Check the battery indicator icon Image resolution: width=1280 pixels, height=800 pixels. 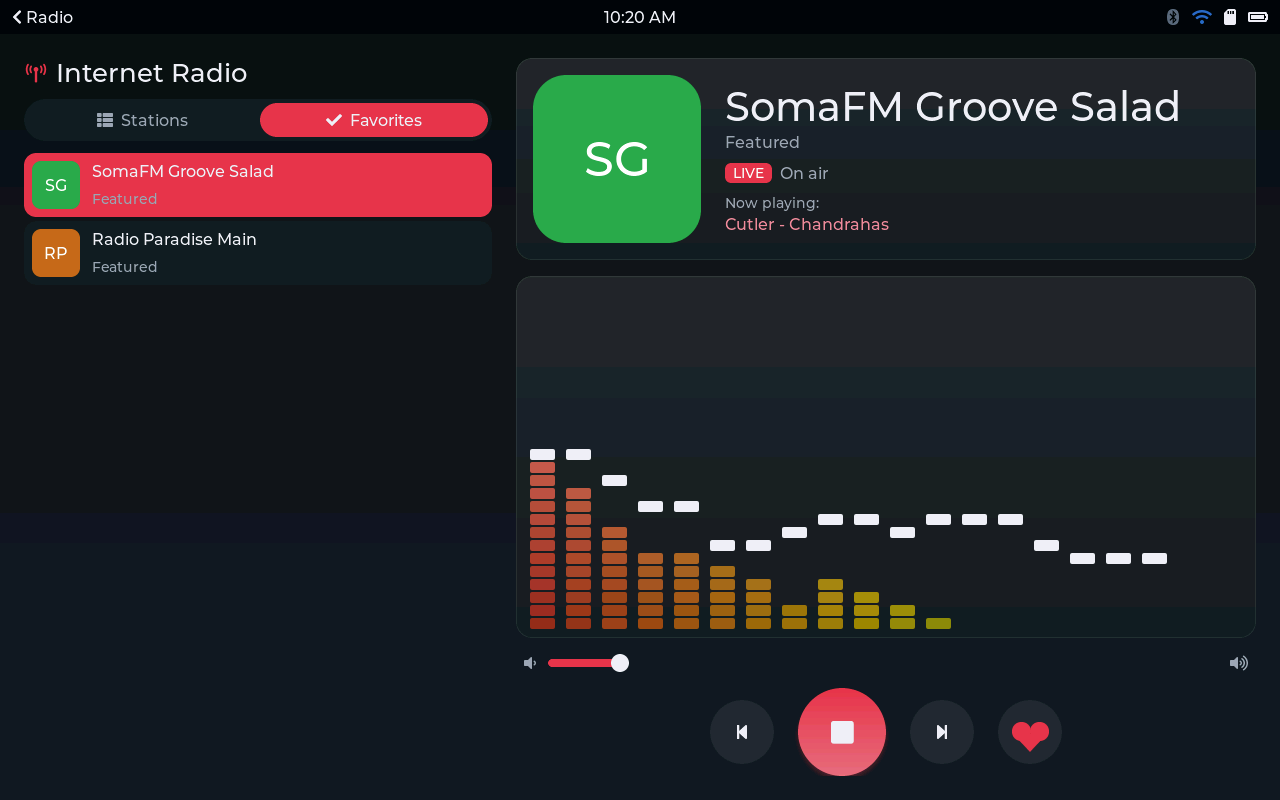pyautogui.click(x=1257, y=17)
